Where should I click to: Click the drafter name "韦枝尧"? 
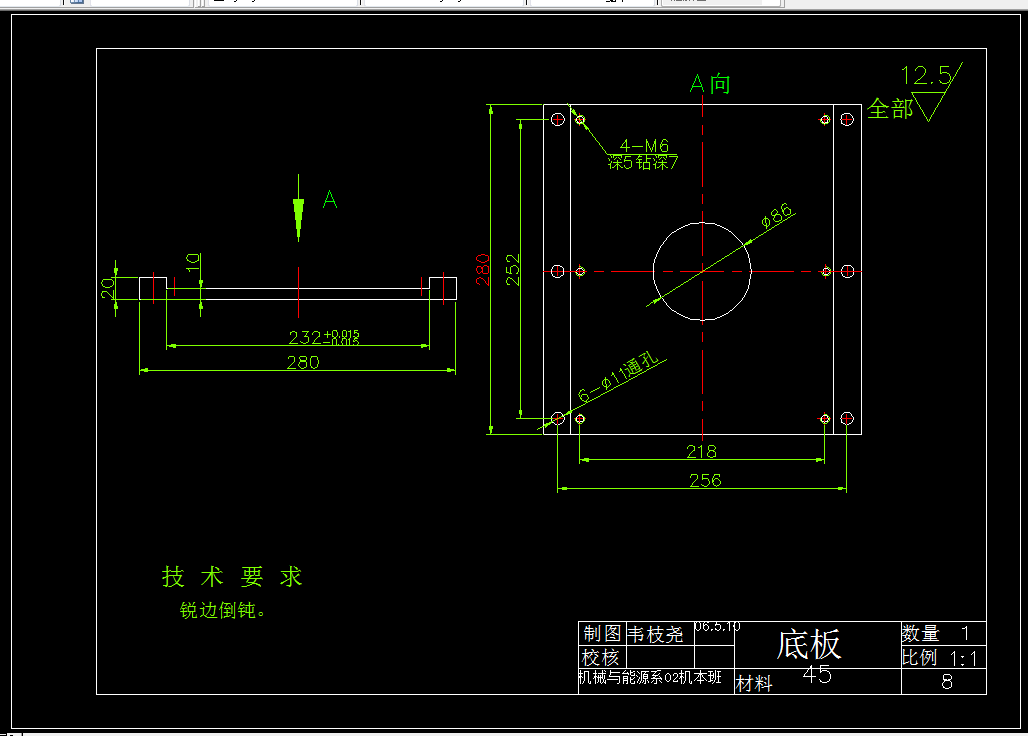pos(655,634)
